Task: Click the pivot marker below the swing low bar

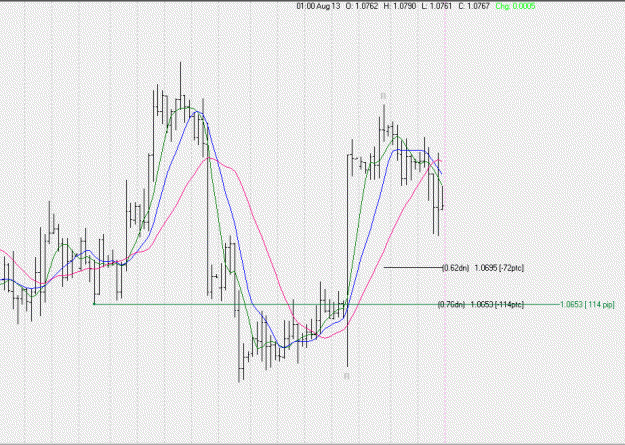Action: click(x=347, y=376)
